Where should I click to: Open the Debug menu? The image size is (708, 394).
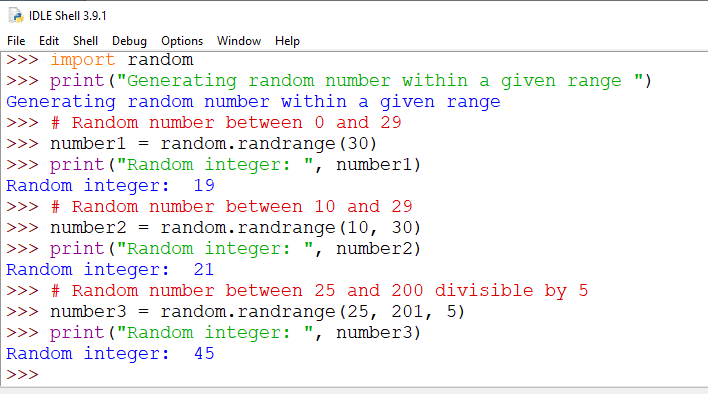129,41
